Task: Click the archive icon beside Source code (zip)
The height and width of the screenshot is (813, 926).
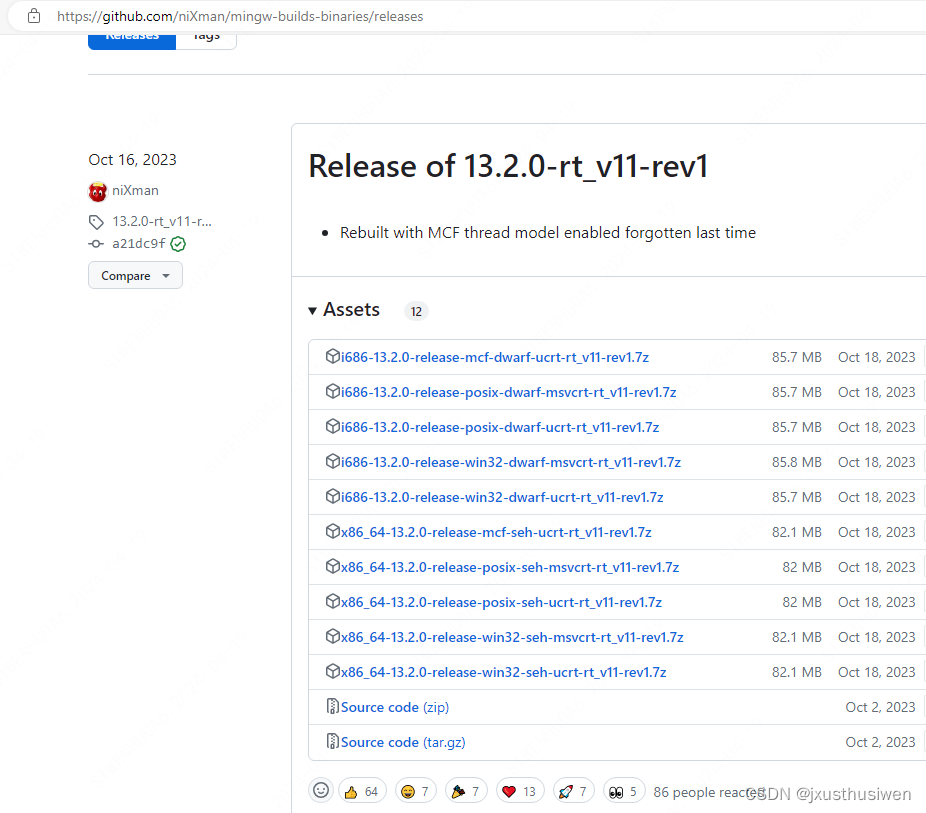Action: [332, 706]
